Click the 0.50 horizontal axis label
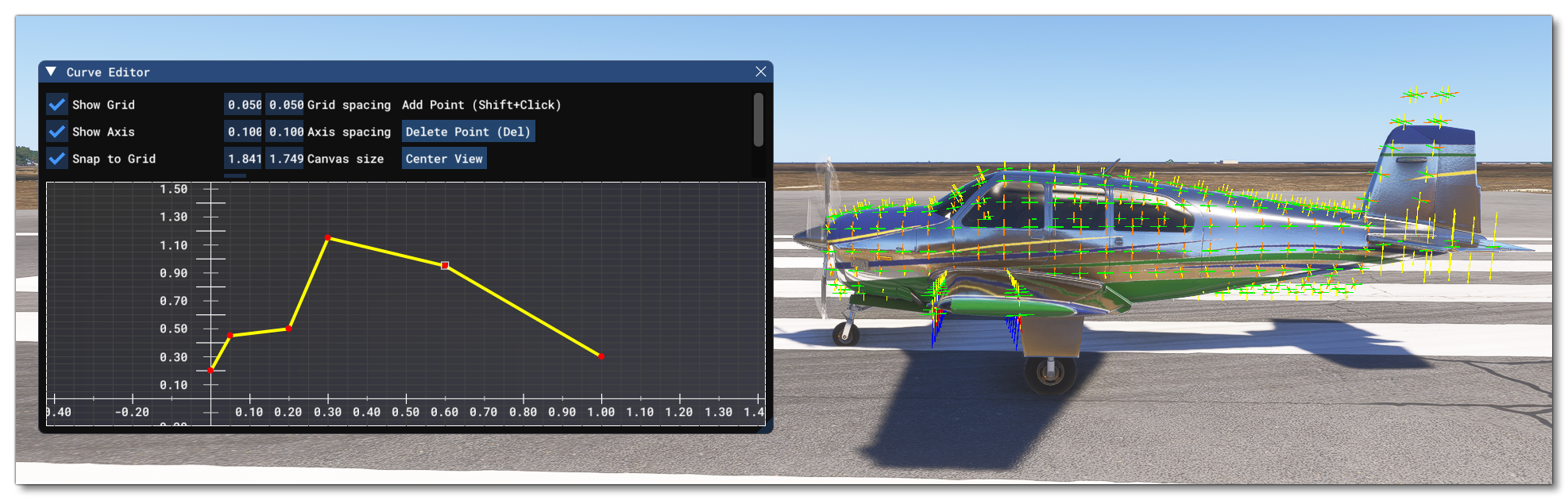1568x500 pixels. pos(405,412)
